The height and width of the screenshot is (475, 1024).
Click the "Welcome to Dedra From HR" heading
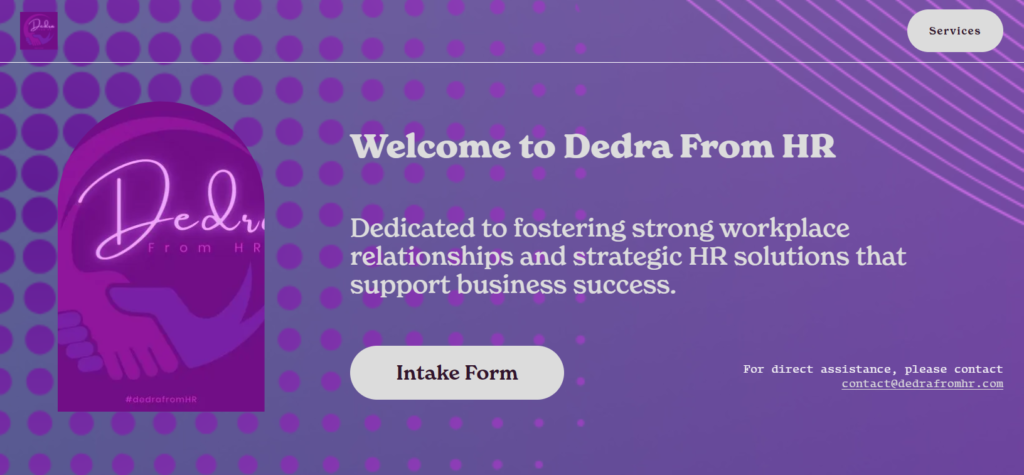click(x=593, y=147)
